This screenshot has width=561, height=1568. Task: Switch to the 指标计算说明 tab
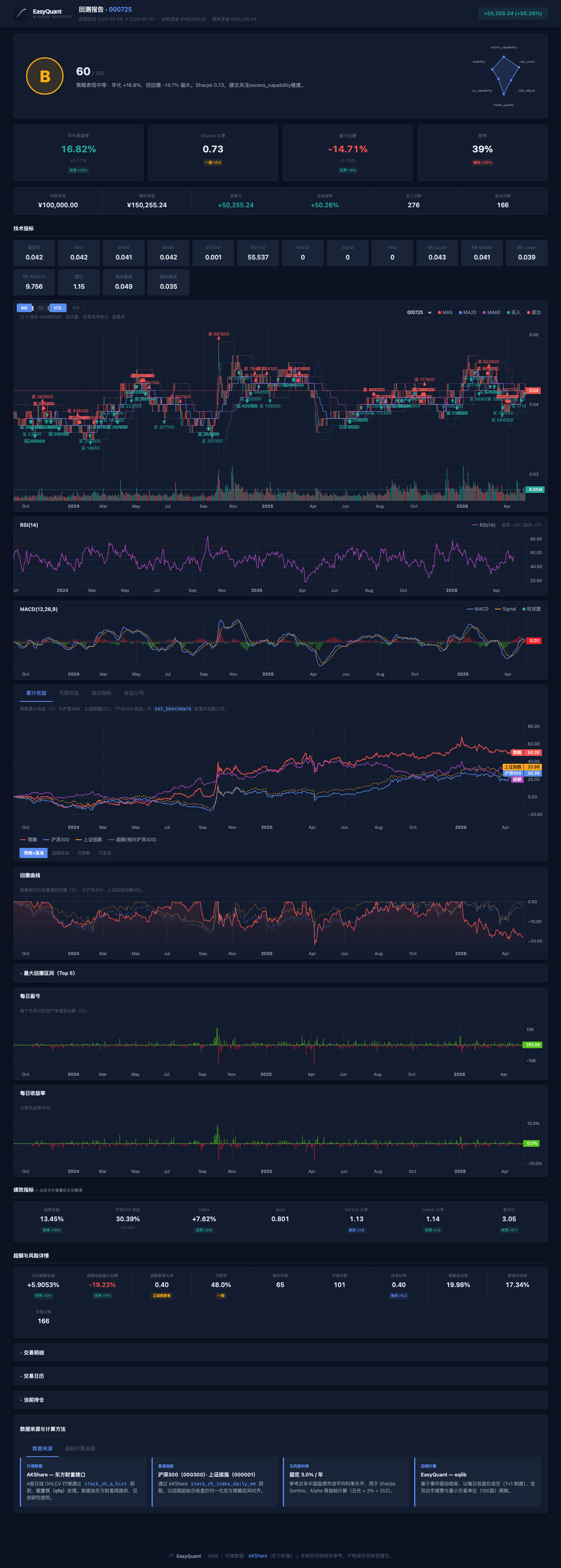[80, 1449]
